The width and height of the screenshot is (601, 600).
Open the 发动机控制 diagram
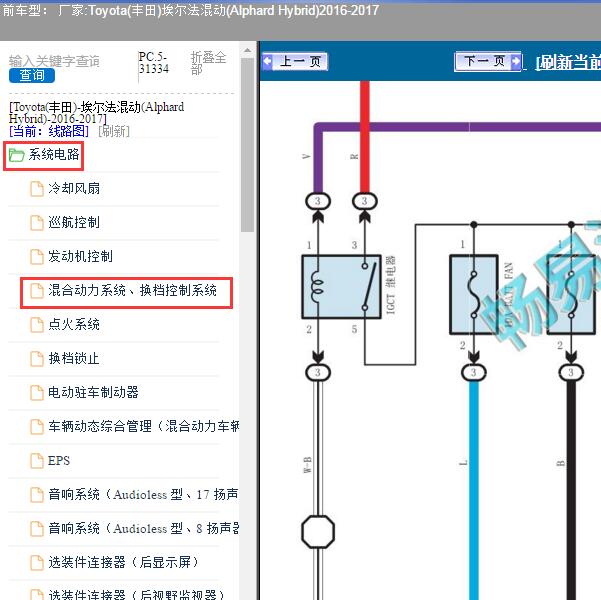(x=80, y=256)
